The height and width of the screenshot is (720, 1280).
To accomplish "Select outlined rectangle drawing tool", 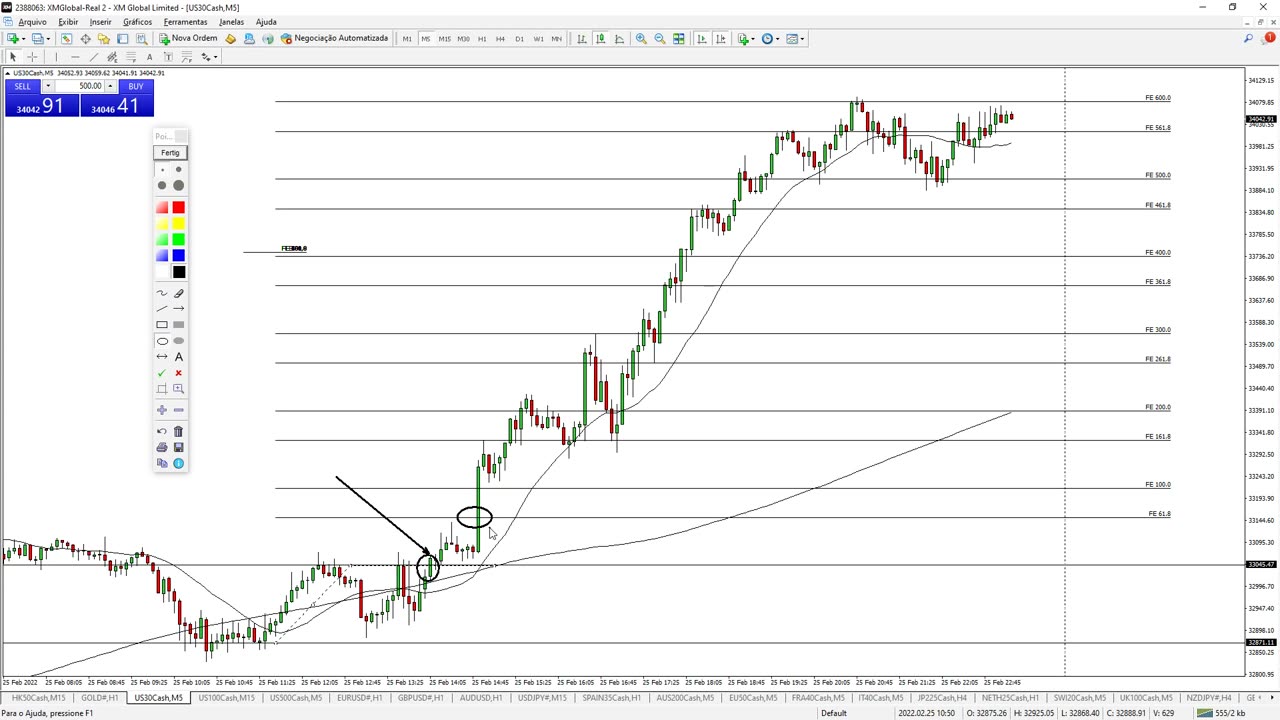I will [162, 325].
